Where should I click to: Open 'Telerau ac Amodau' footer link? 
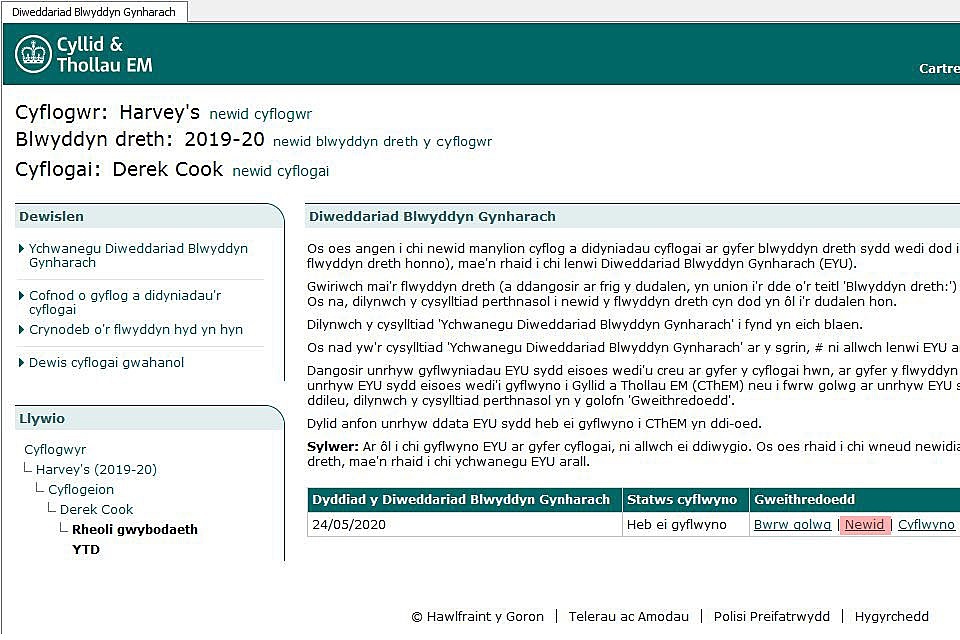coord(628,616)
